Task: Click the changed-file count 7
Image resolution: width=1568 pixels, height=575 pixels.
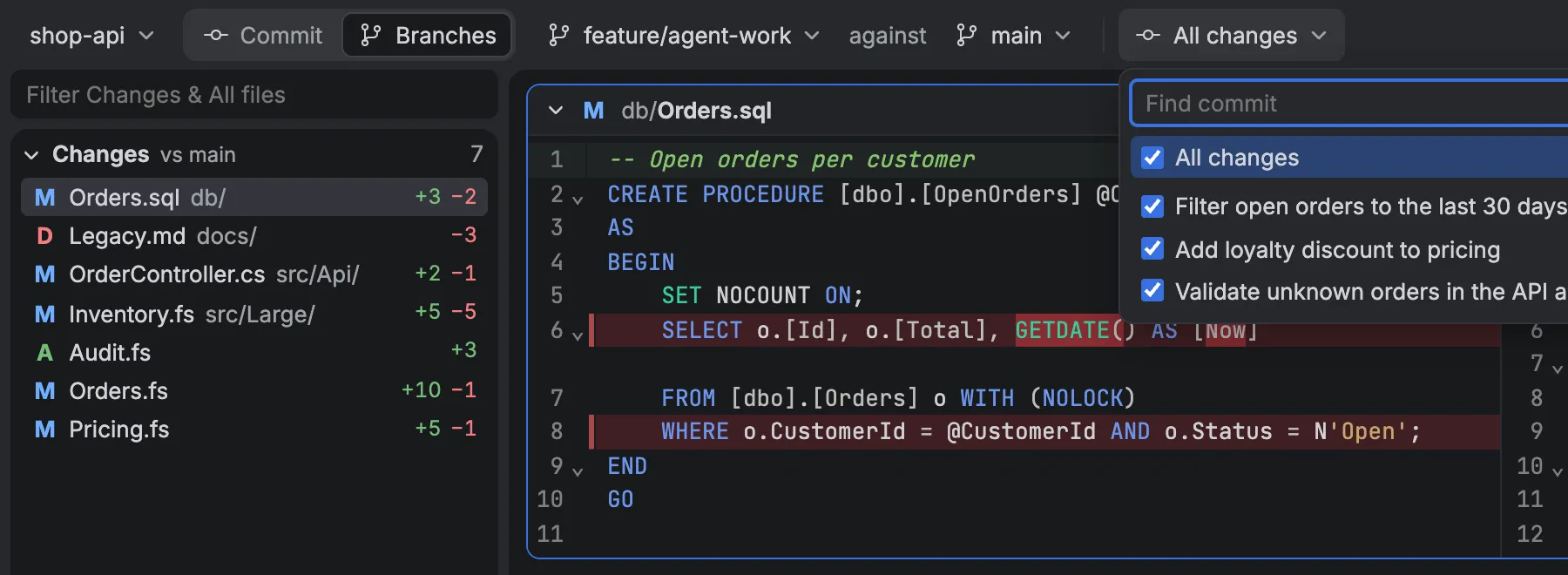Action: tap(476, 154)
